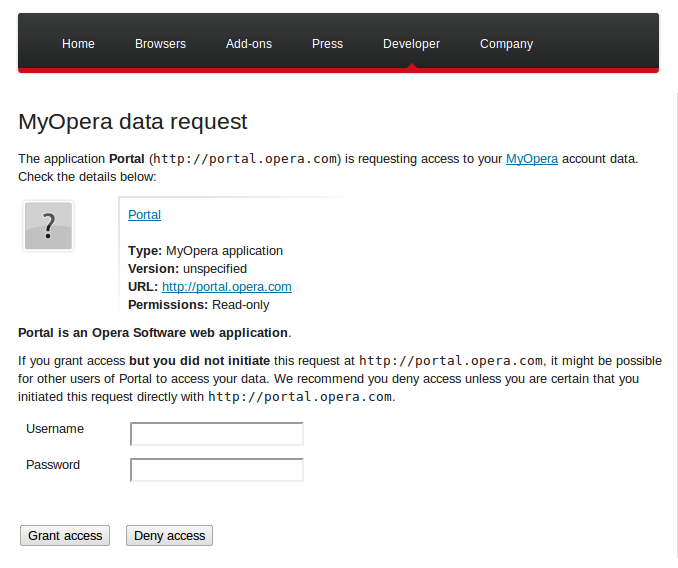Open the Home navigation item

[x=78, y=44]
